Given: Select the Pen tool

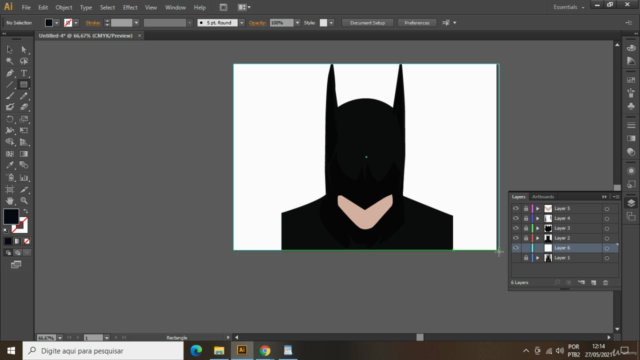Looking at the screenshot, I should [9, 73].
